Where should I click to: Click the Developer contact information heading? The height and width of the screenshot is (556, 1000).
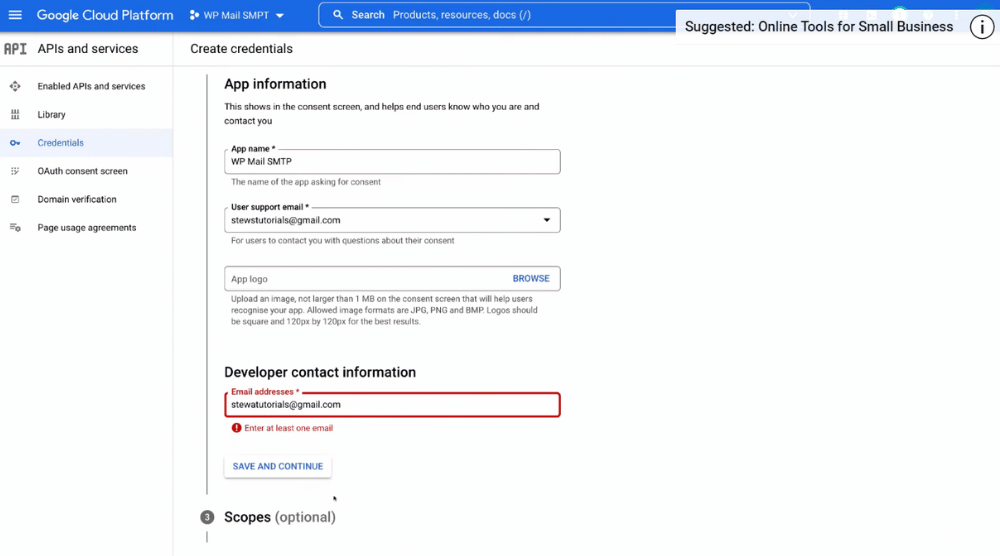point(320,372)
